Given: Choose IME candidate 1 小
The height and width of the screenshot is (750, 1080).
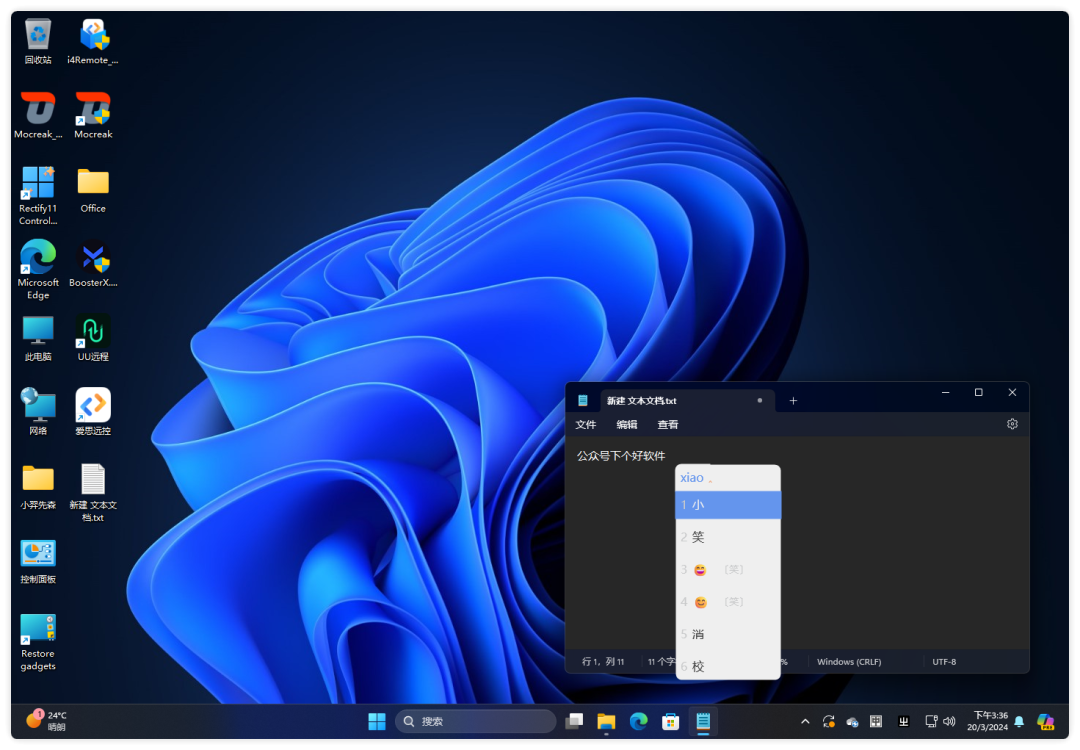Looking at the screenshot, I should 727,505.
